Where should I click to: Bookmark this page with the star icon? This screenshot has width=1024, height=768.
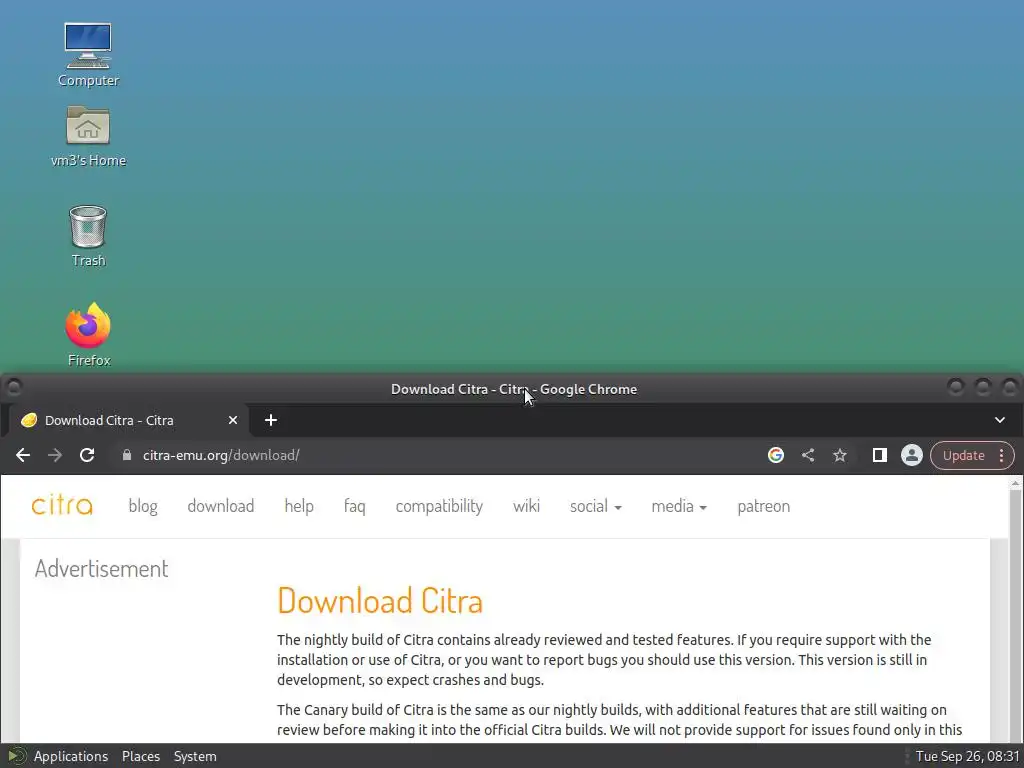click(840, 455)
